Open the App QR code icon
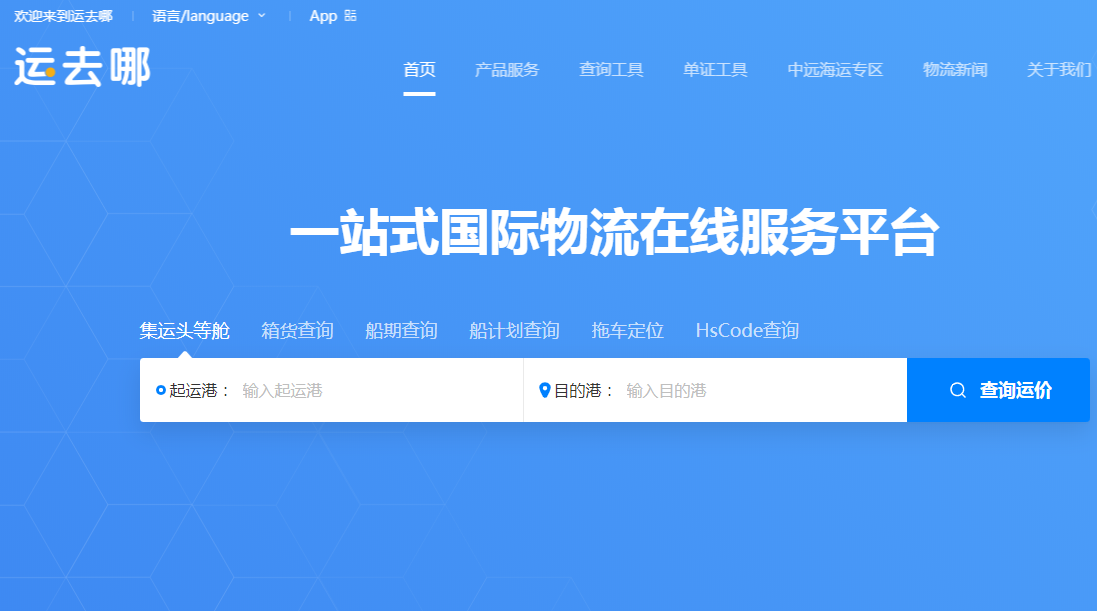1097x611 pixels. (351, 15)
